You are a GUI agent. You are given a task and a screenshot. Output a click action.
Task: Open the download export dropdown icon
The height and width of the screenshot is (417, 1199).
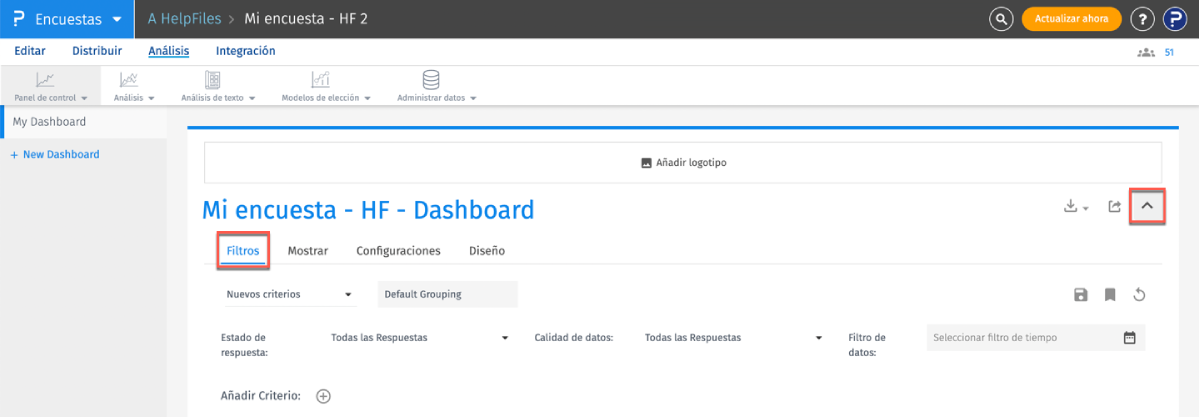(x=1076, y=207)
